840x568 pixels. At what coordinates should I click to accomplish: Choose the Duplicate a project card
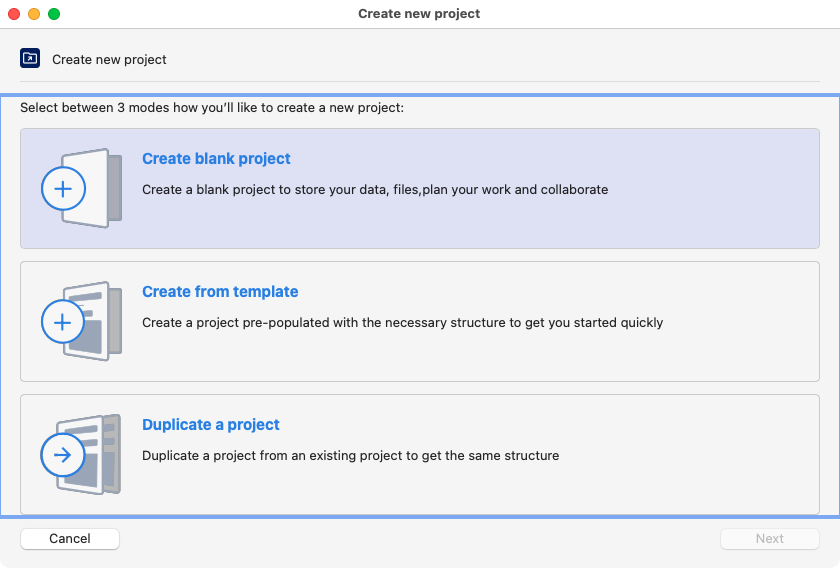[420, 454]
